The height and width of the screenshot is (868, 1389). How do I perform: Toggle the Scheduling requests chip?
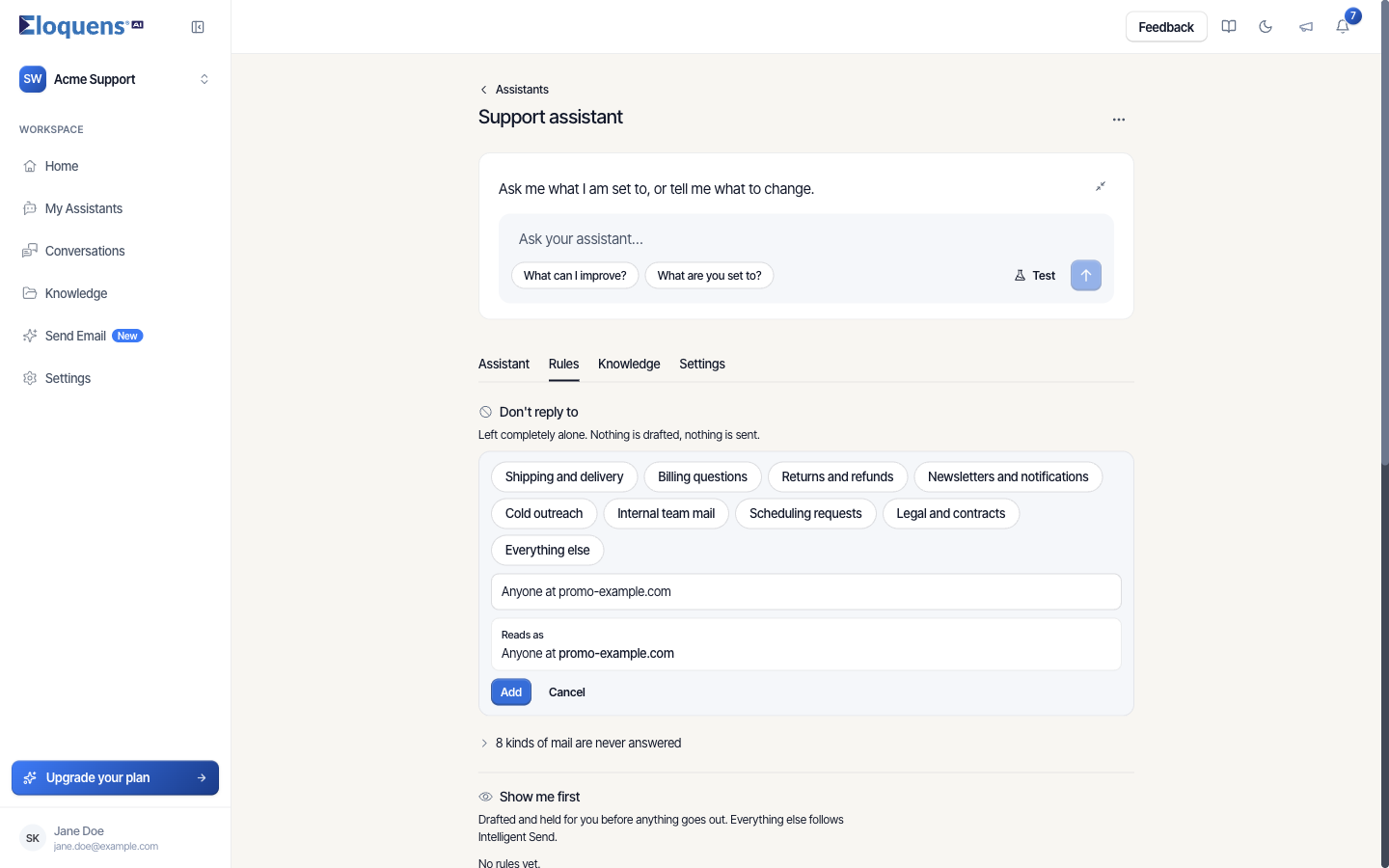tap(805, 513)
